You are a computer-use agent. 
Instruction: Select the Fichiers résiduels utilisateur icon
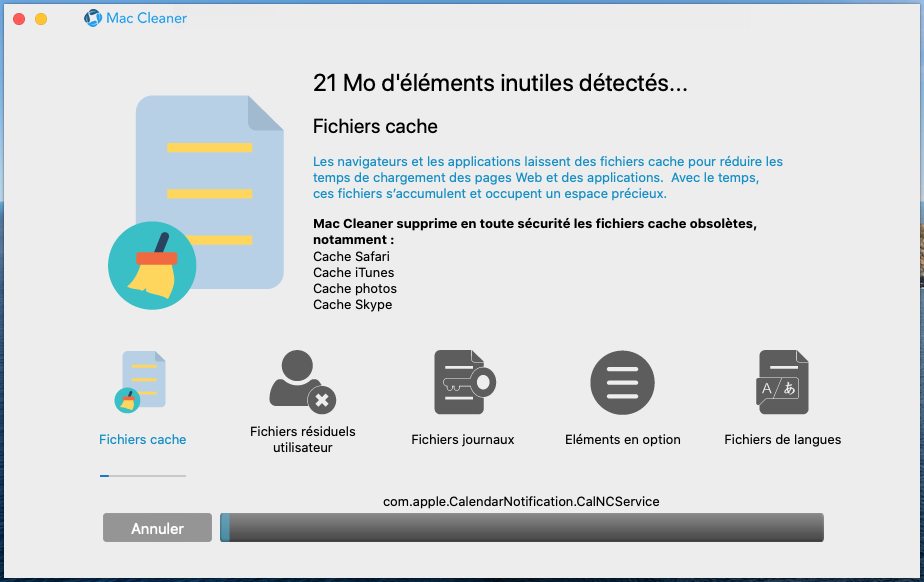[302, 382]
